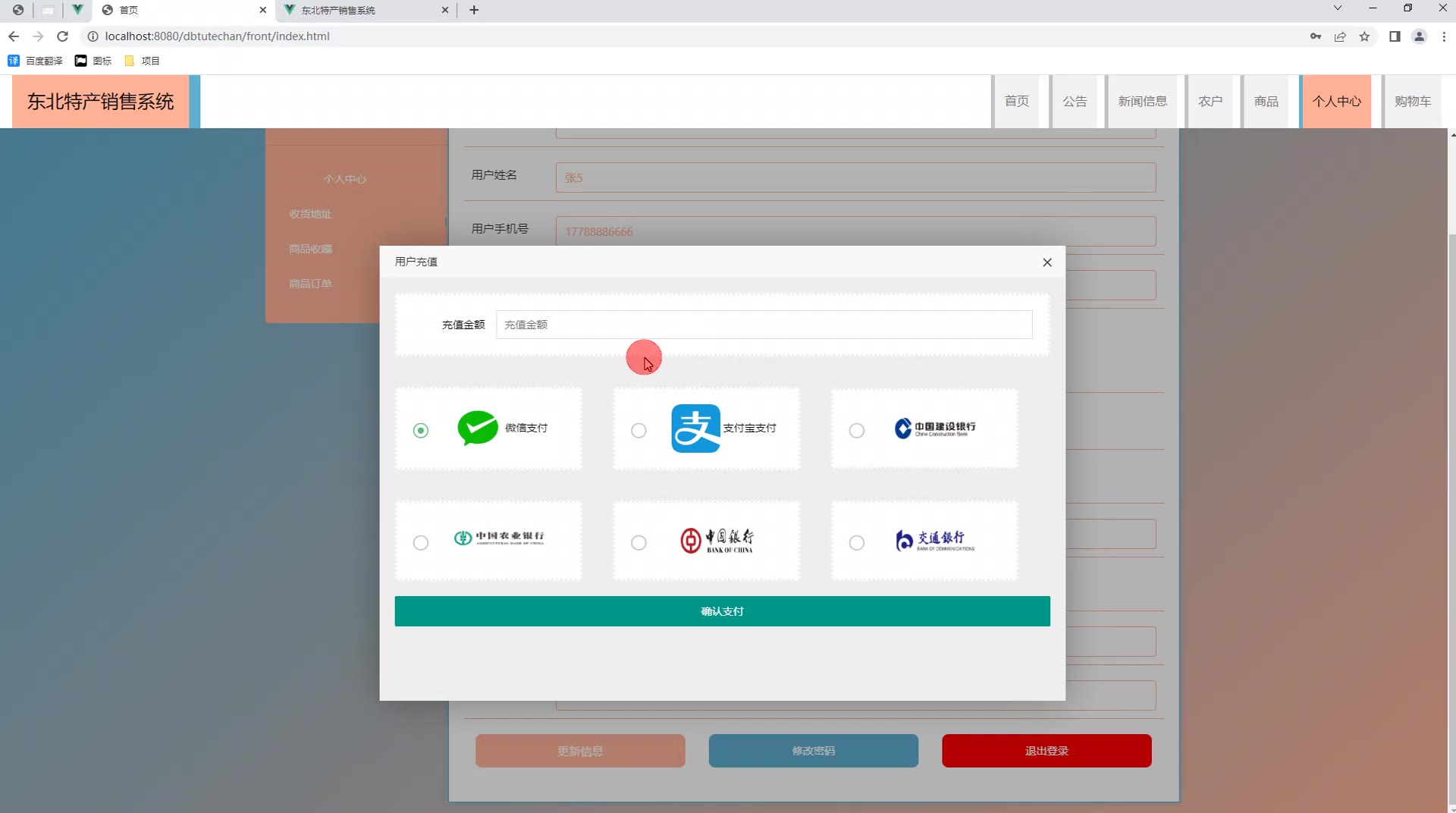1456x813 pixels.
Task: Switch to the 东北特产销售系统 browser tab
Action: pos(366,11)
